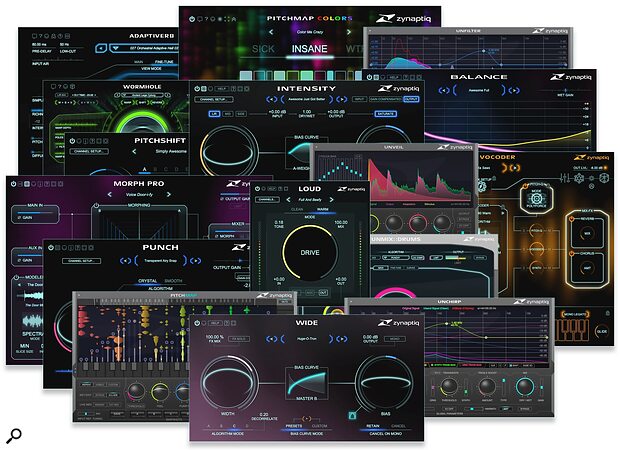Toggle the SATURATE button in Intensity
The height and width of the screenshot is (450, 620).
pos(386,114)
